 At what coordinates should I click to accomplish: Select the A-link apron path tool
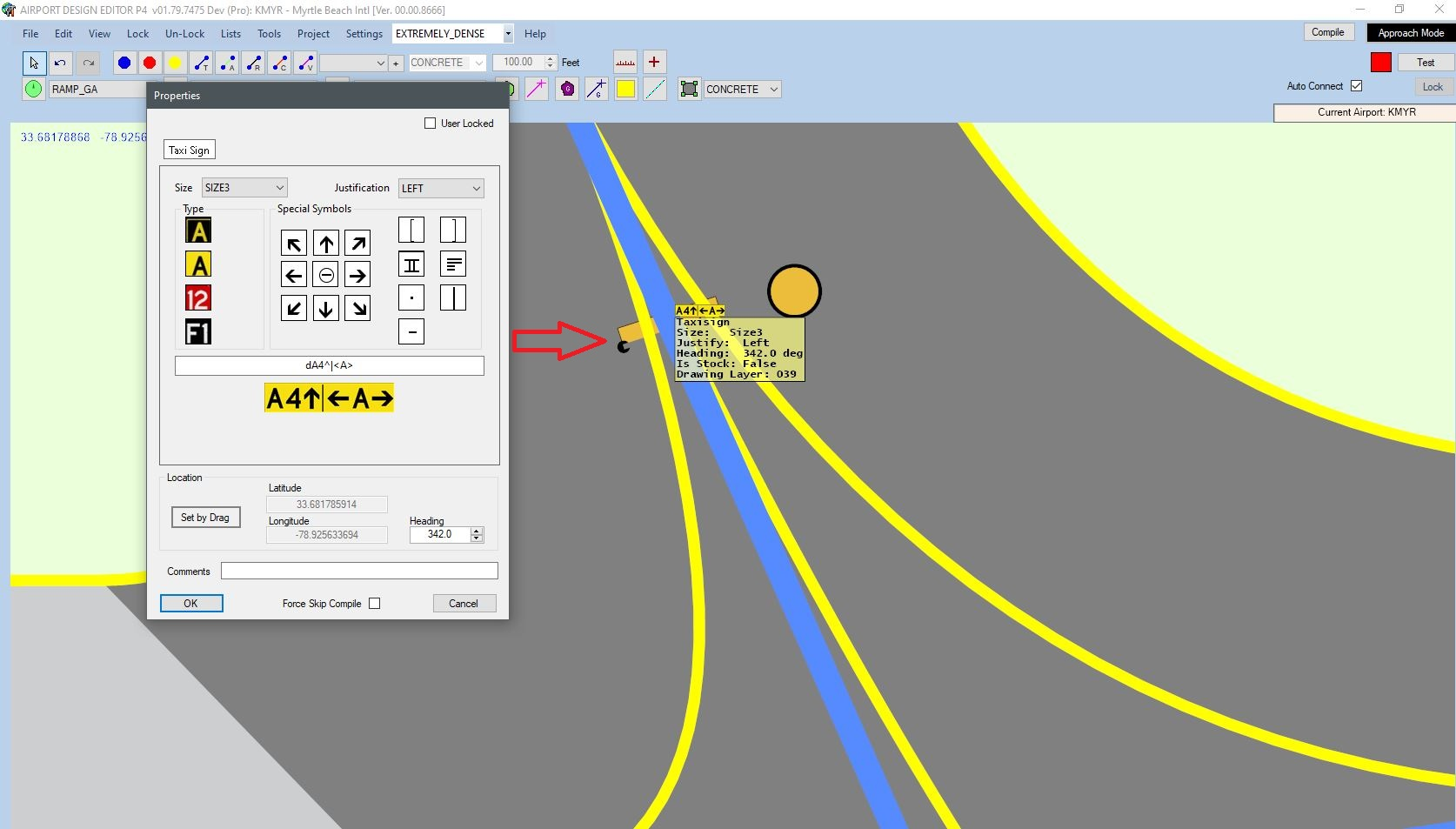[227, 63]
